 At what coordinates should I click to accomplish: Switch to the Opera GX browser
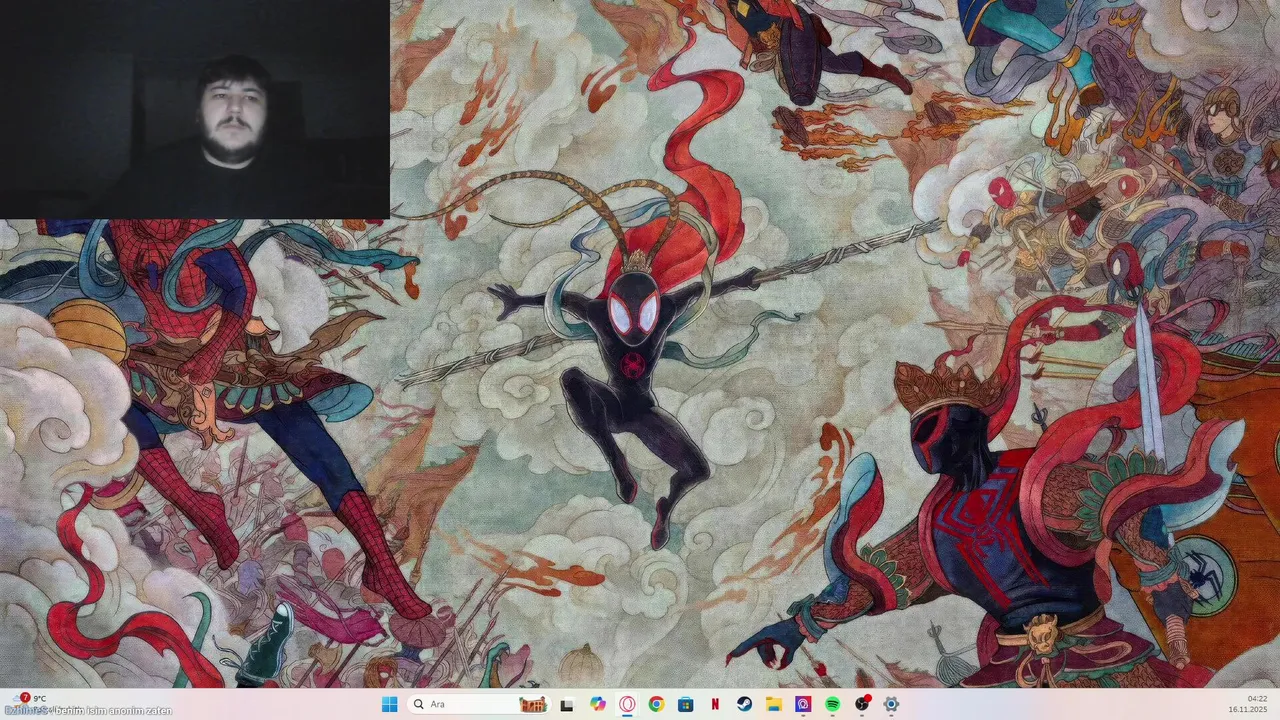pyautogui.click(x=627, y=704)
